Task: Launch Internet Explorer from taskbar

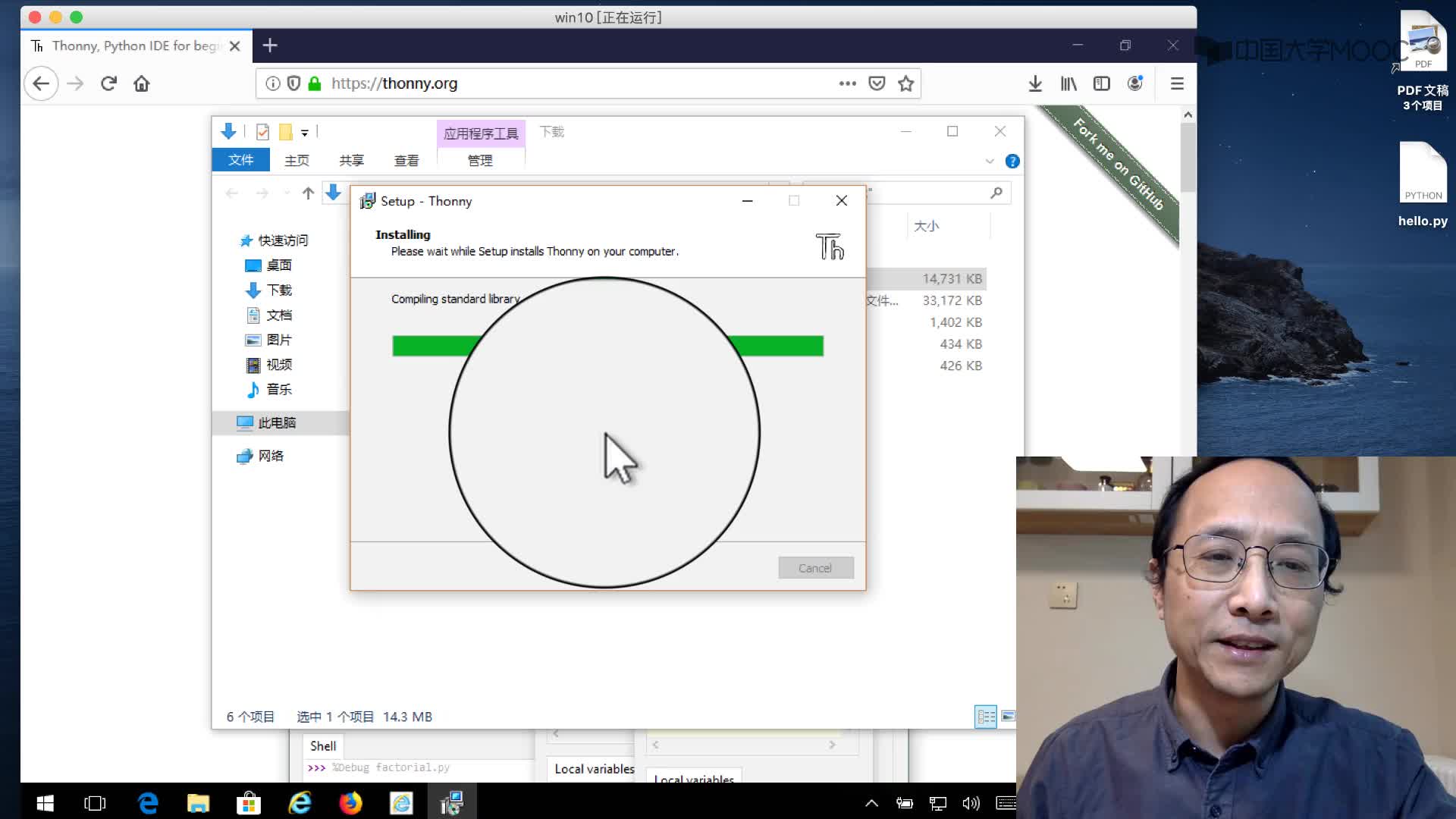Action: pos(300,803)
